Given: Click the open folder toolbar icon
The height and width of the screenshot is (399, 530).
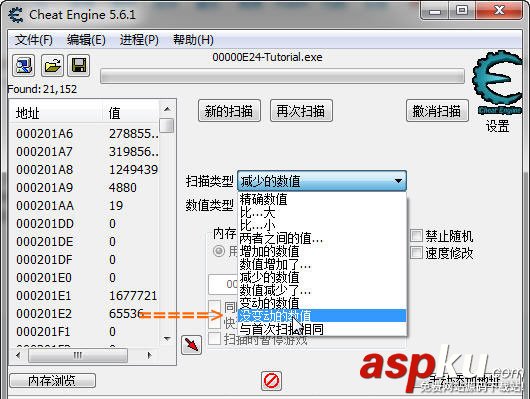Looking at the screenshot, I should pos(52,65).
